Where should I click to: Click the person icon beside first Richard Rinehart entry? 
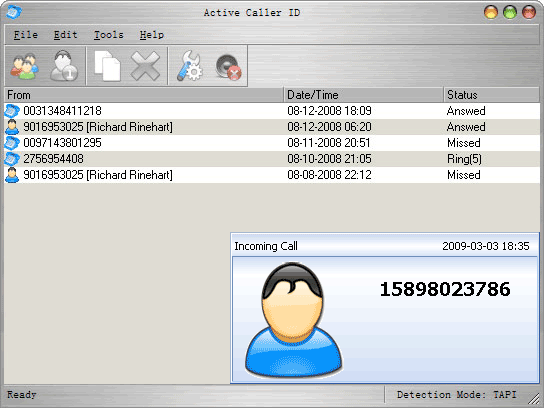(12, 127)
